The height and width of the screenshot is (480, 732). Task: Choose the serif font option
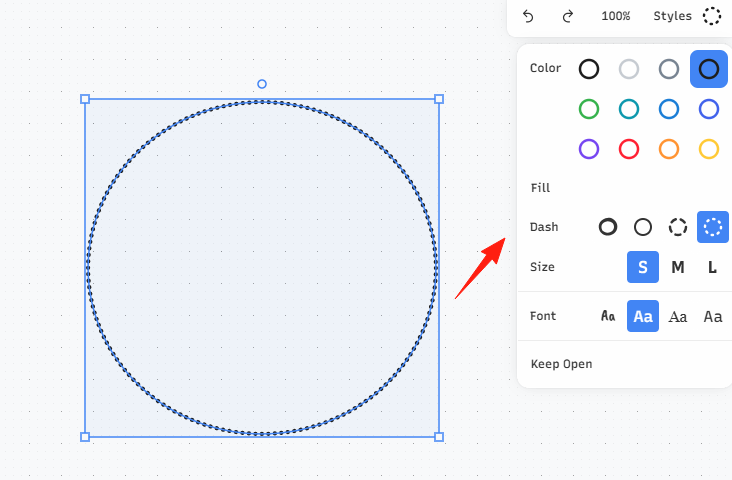[678, 316]
